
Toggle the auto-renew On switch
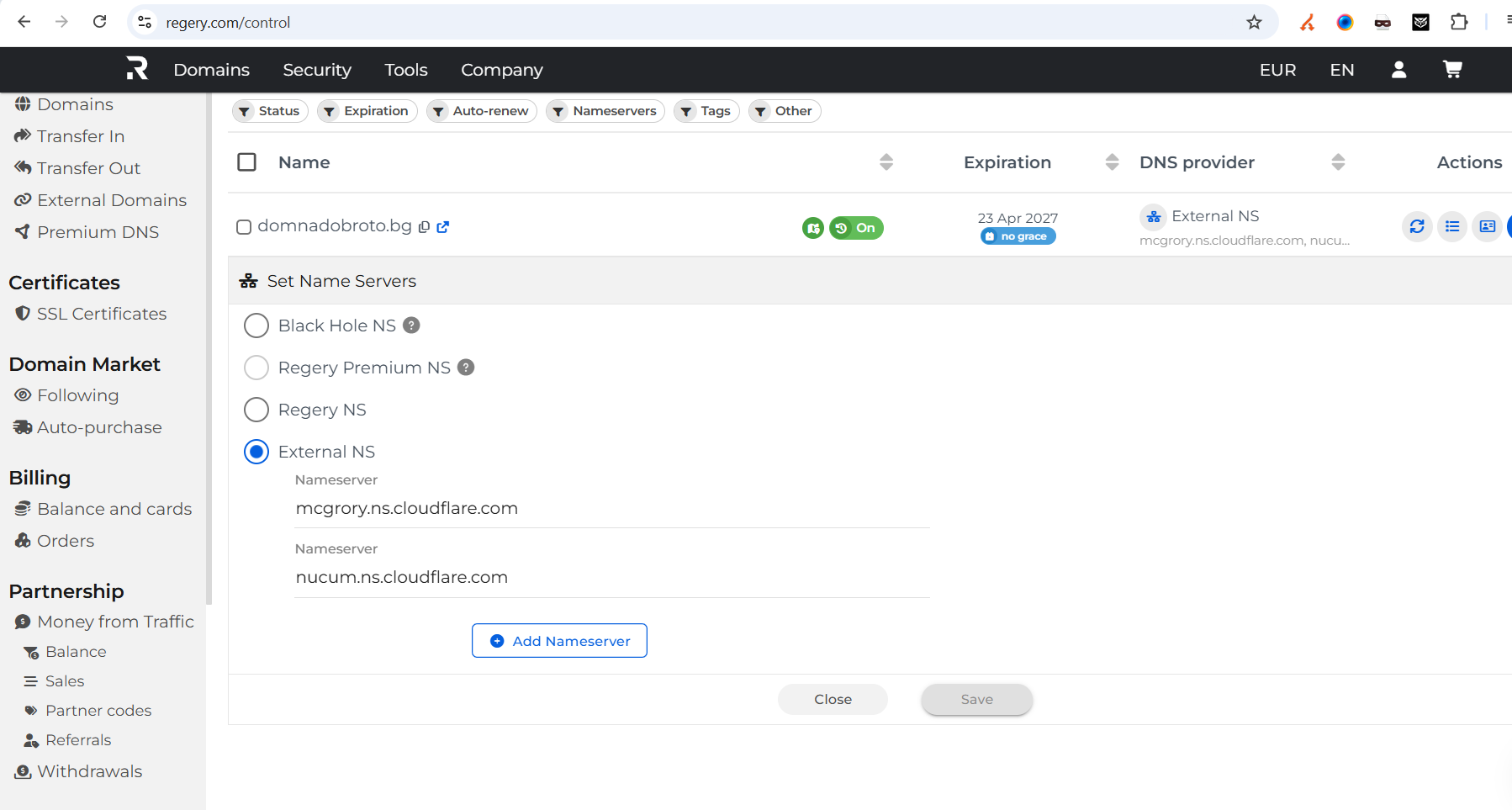pos(856,228)
